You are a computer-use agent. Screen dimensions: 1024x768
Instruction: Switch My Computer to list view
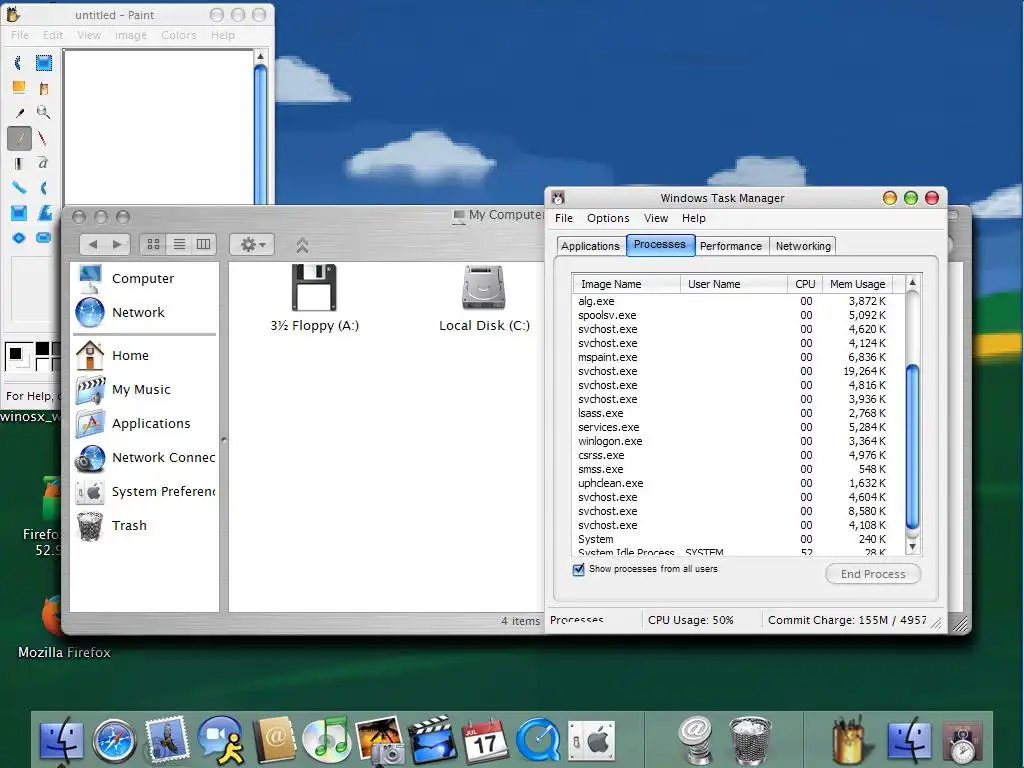(x=179, y=244)
